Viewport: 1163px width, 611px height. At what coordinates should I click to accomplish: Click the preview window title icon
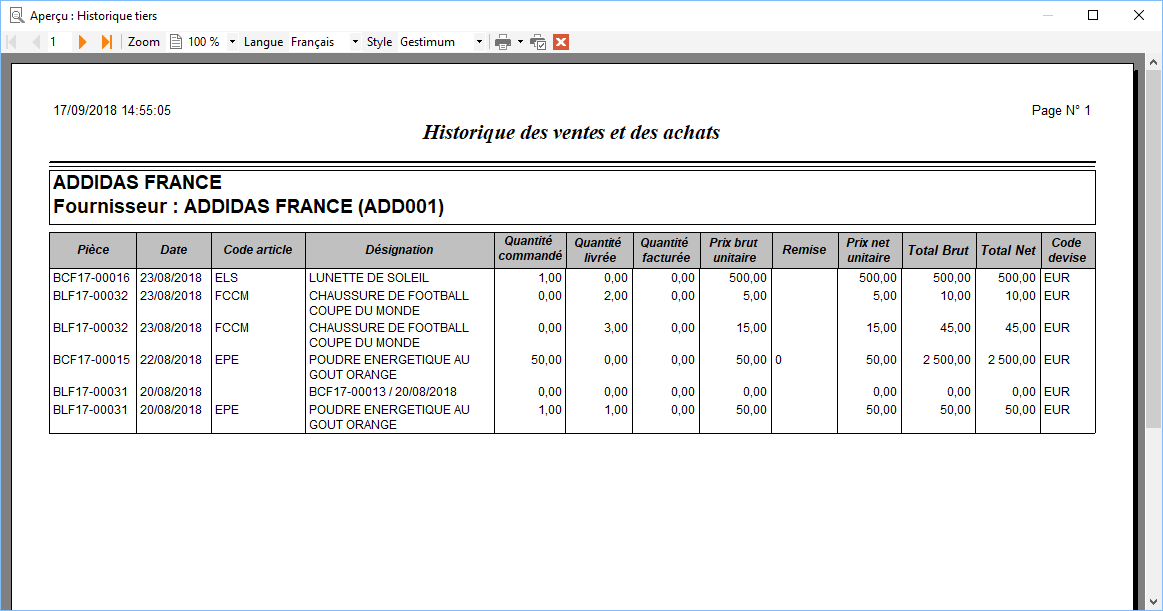tap(16, 16)
